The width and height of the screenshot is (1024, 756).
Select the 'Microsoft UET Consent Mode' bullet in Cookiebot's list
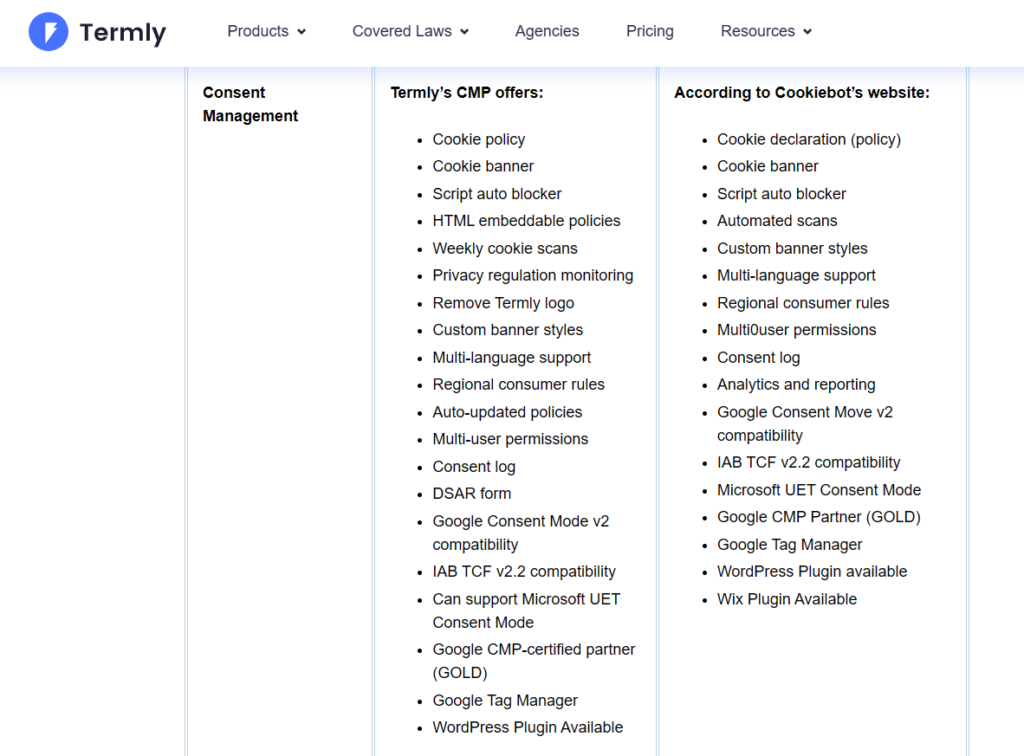pos(819,490)
